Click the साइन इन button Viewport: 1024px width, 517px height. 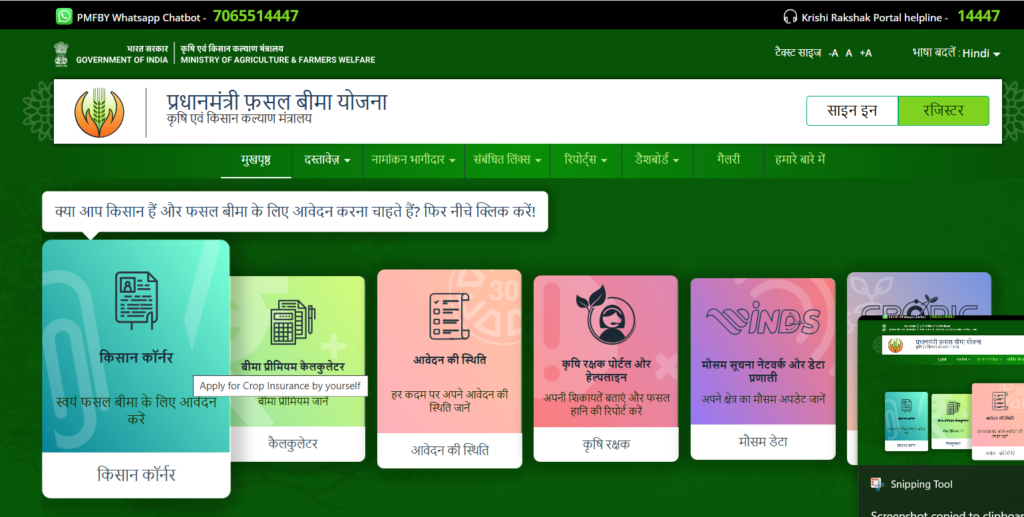[x=852, y=111]
